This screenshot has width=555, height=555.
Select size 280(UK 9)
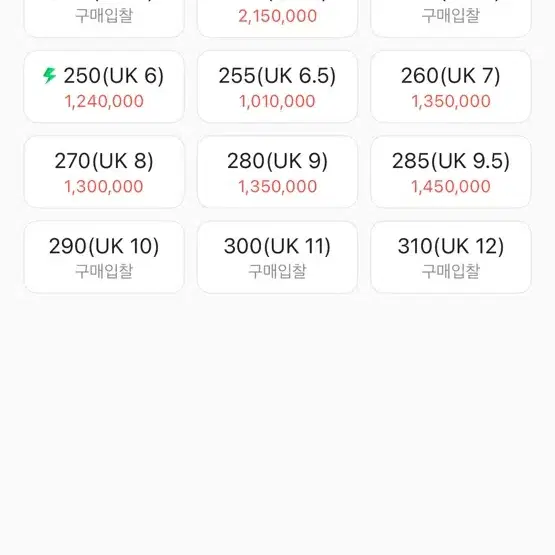(277, 172)
